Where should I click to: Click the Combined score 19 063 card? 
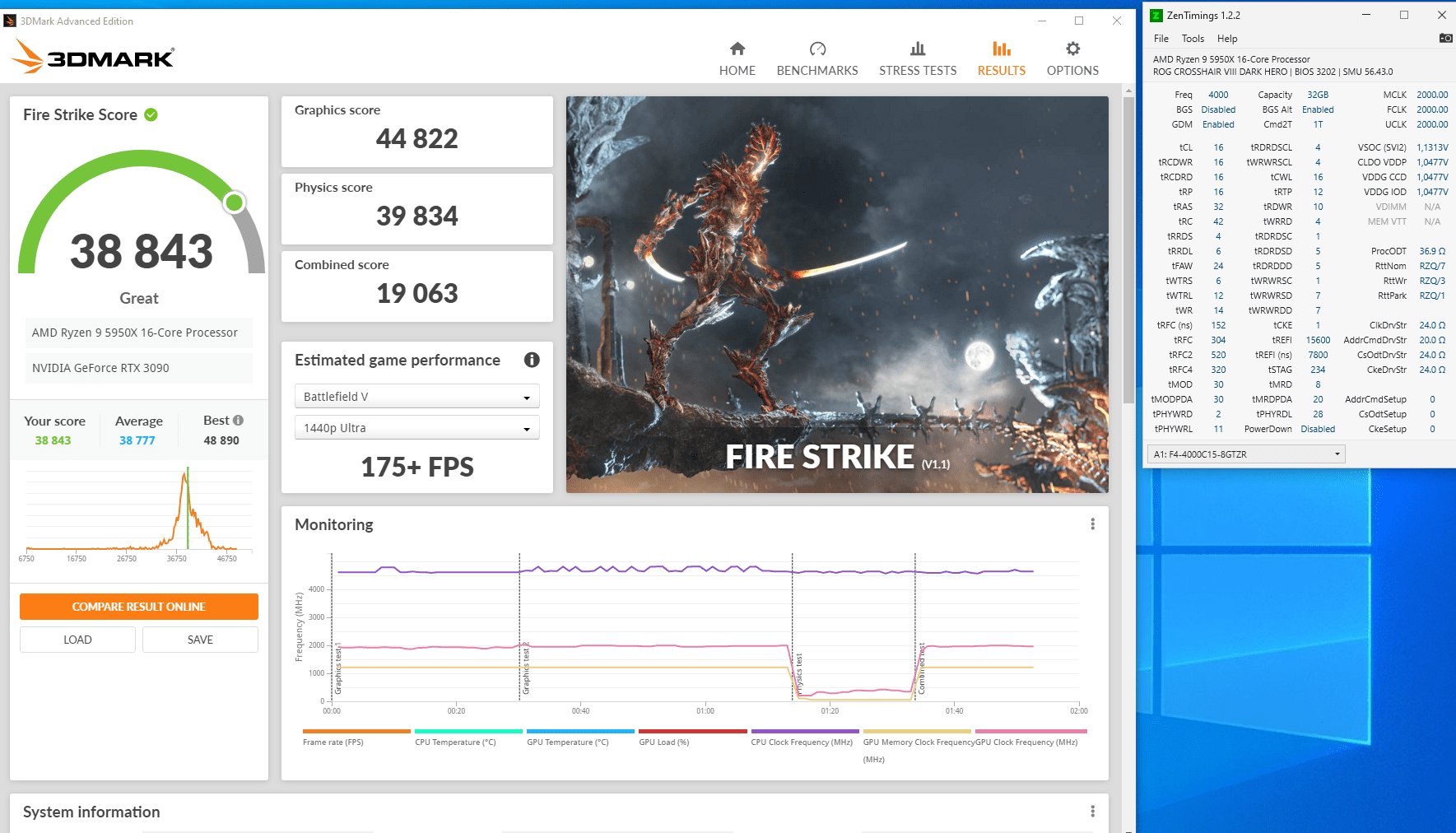416,286
